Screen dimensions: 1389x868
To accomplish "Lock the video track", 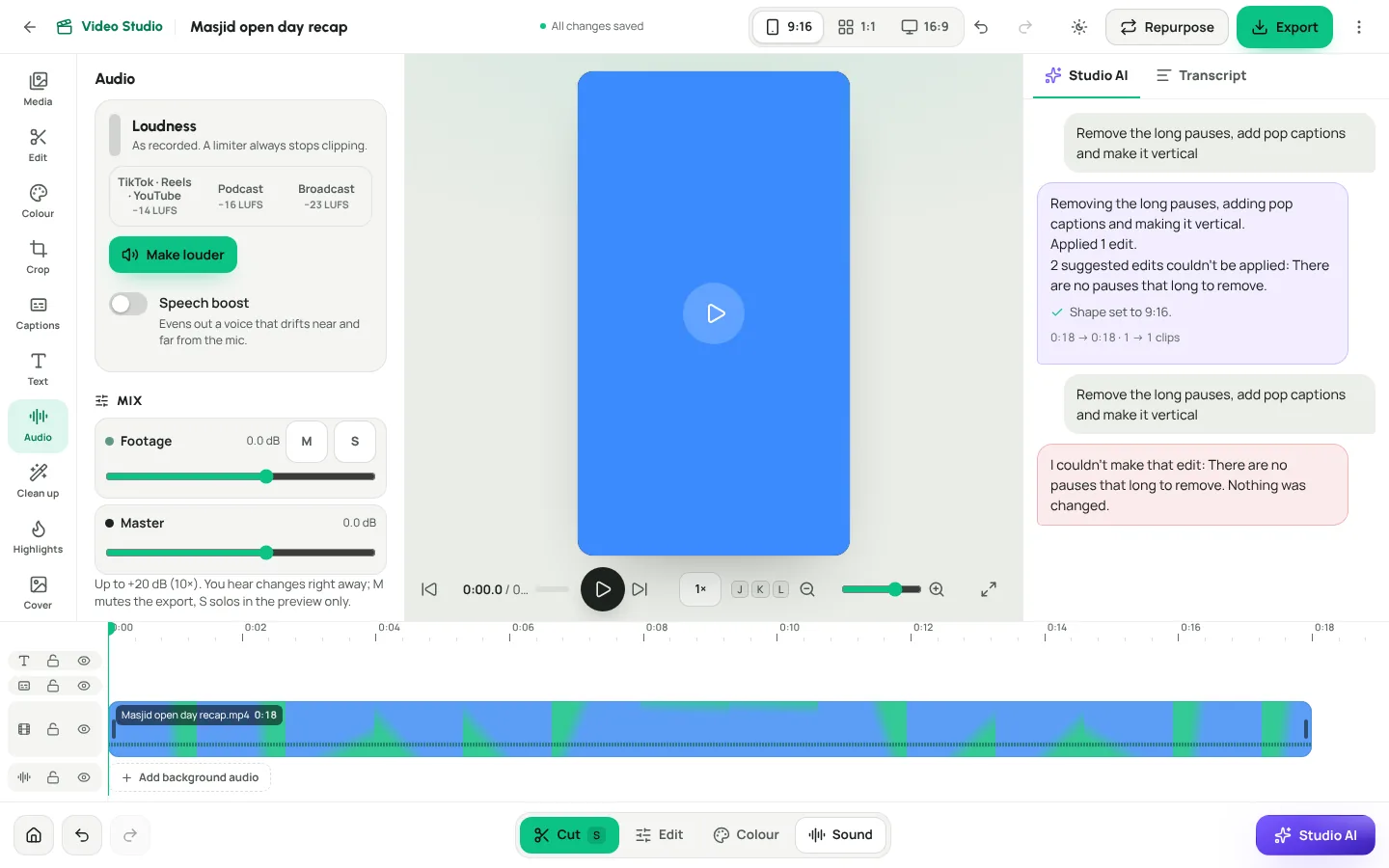I will [53, 729].
